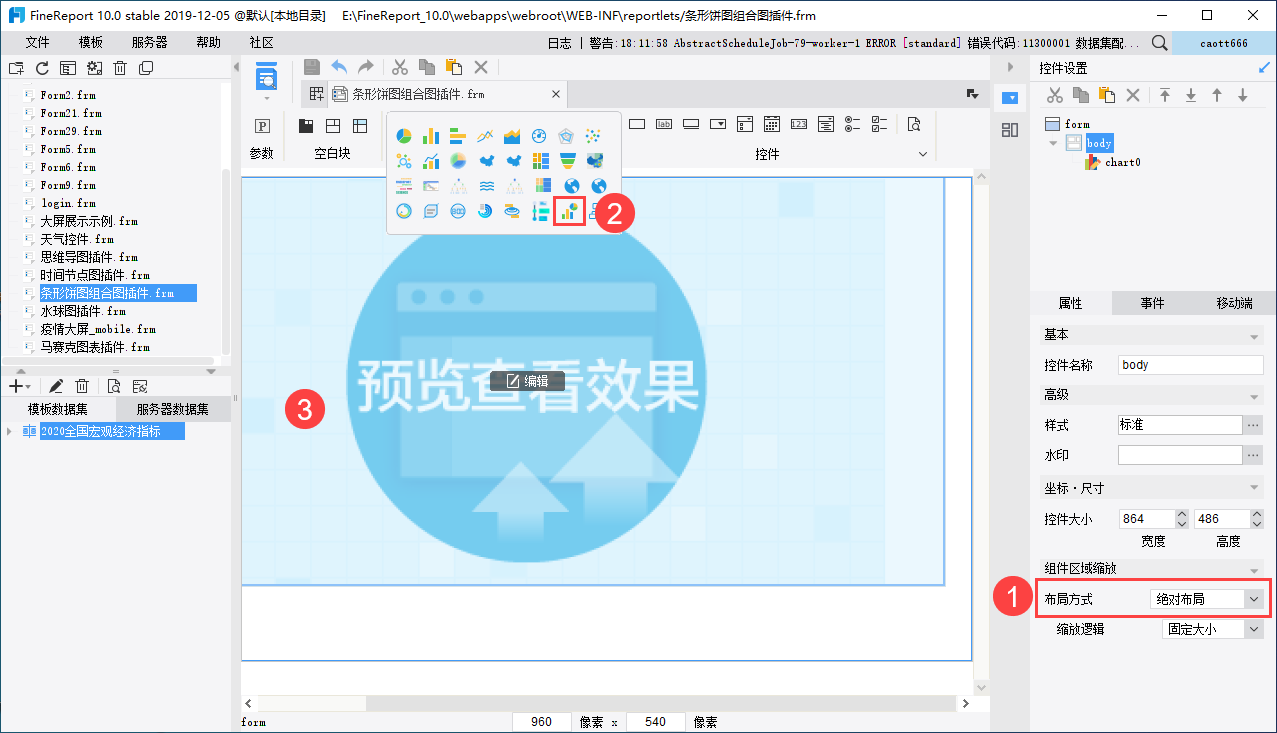
Task: Increase widget width with up stepper
Action: pyautogui.click(x=1181, y=514)
